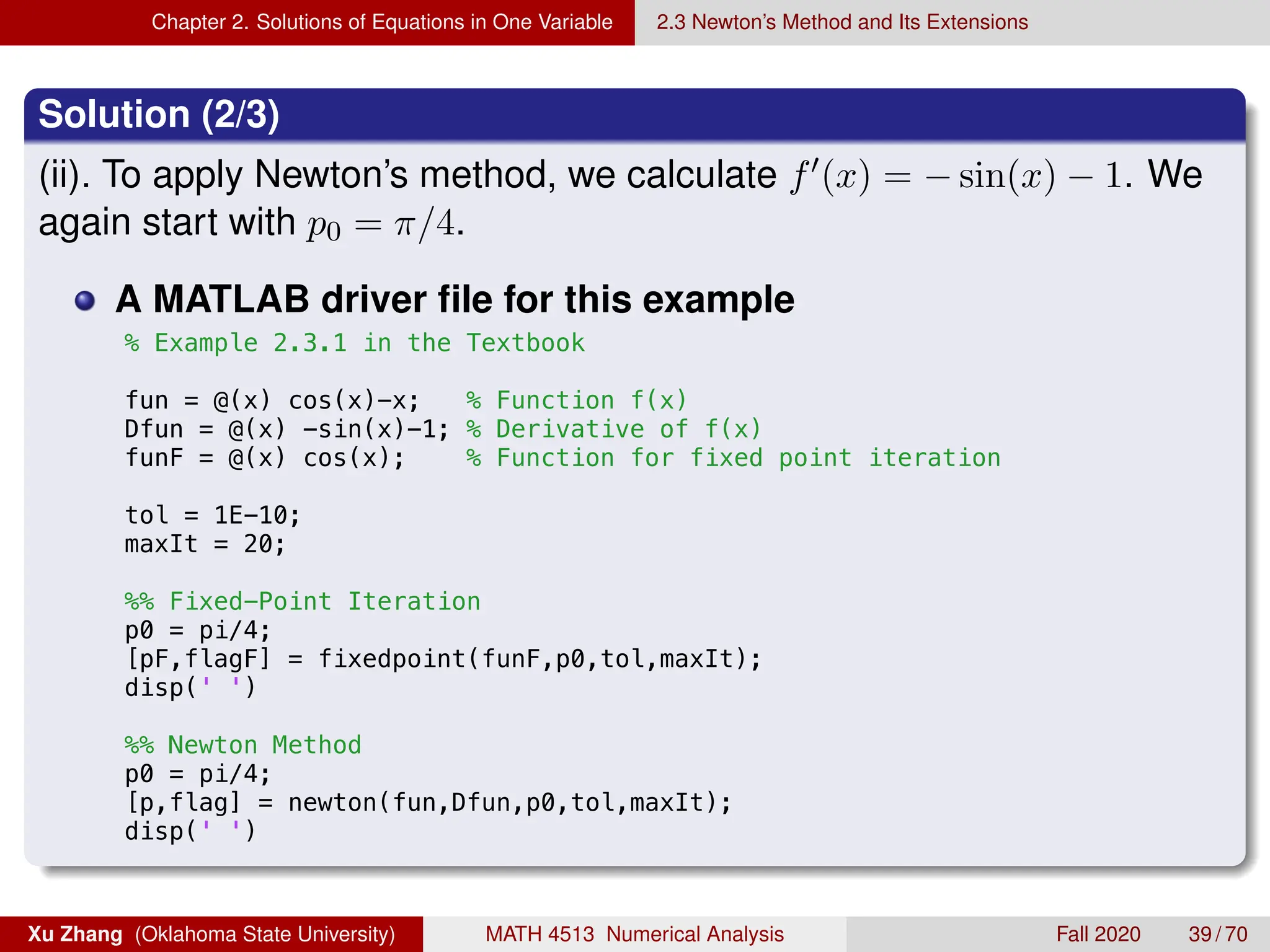This screenshot has height=952, width=1270.
Task: Click the code line 'fun = @(x) cos(x)-x;'
Action: [273, 400]
